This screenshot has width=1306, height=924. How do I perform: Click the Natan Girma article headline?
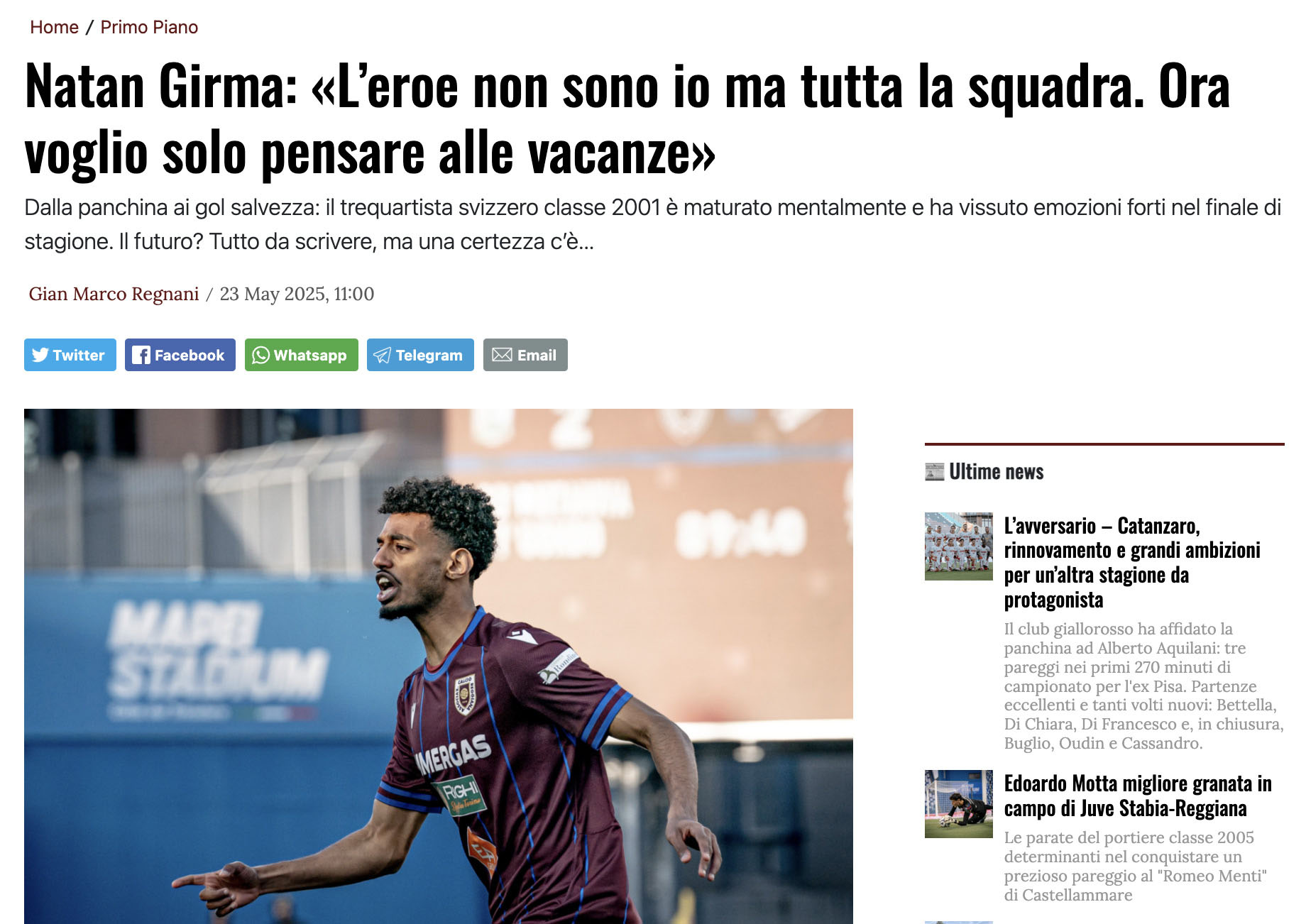[x=627, y=119]
